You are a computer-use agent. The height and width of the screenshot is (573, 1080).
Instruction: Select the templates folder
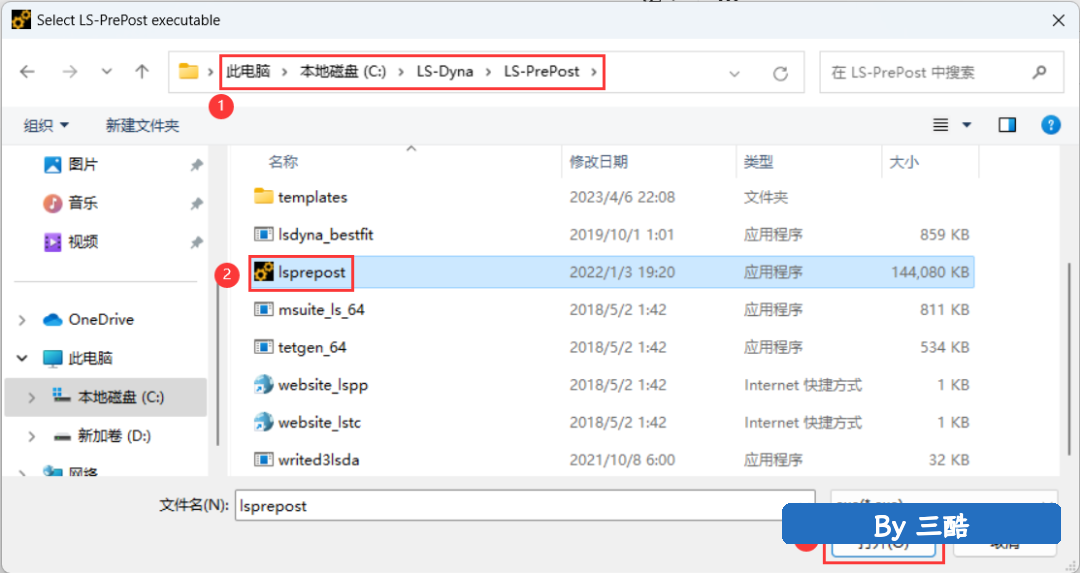pyautogui.click(x=313, y=197)
